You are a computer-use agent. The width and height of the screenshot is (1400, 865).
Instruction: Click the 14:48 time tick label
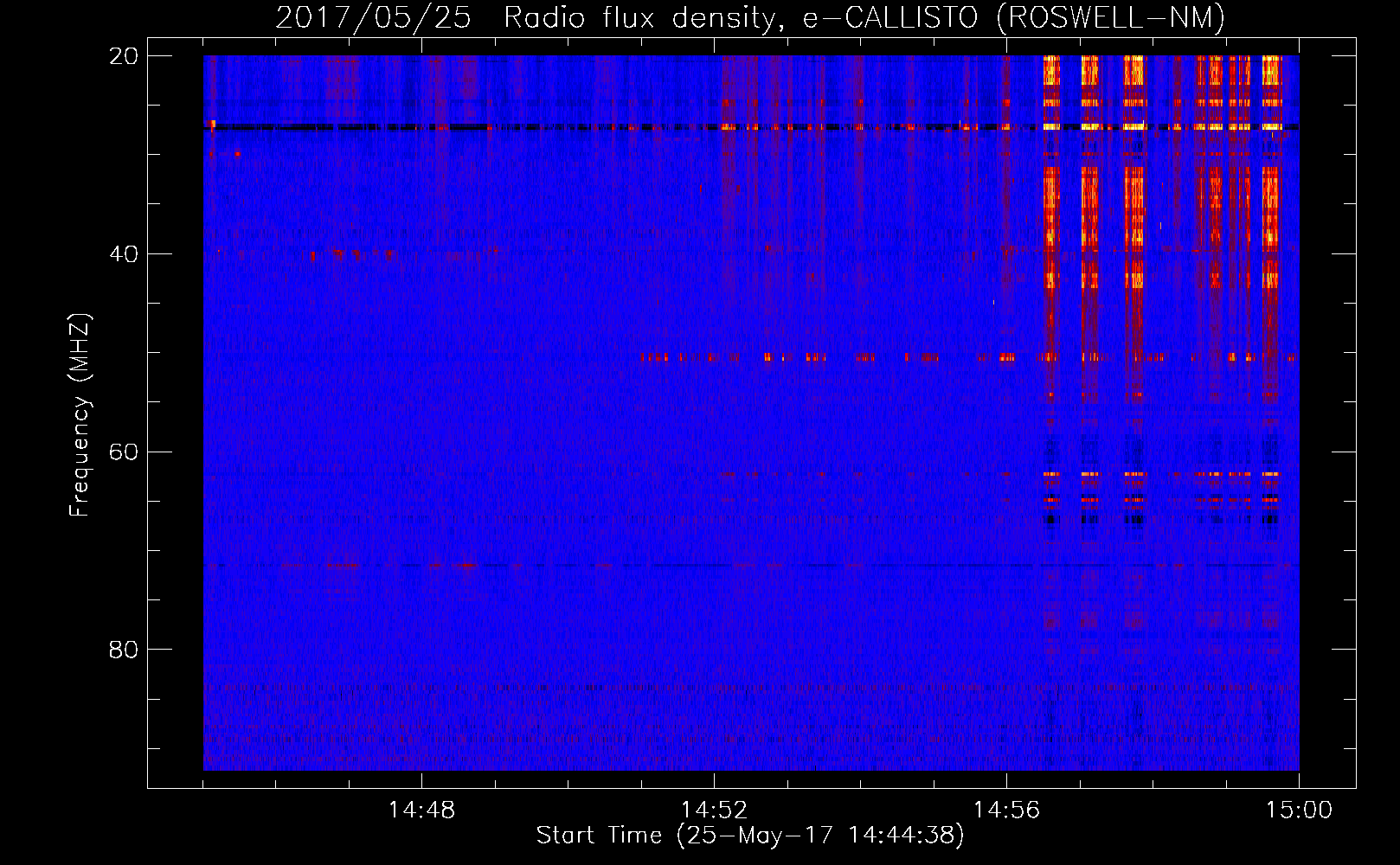pyautogui.click(x=421, y=811)
